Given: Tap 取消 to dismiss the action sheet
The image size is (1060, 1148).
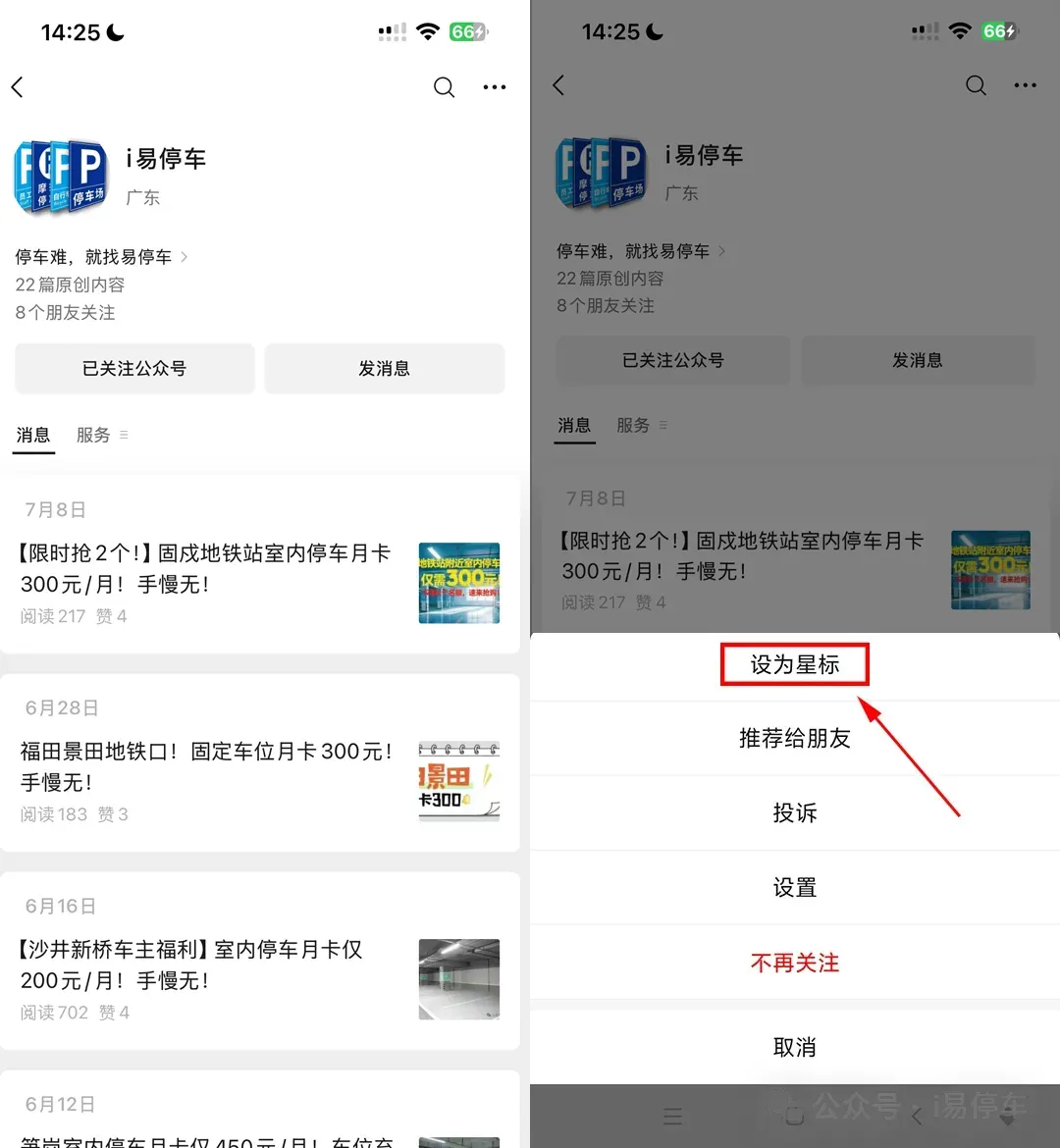Looking at the screenshot, I should [795, 1047].
